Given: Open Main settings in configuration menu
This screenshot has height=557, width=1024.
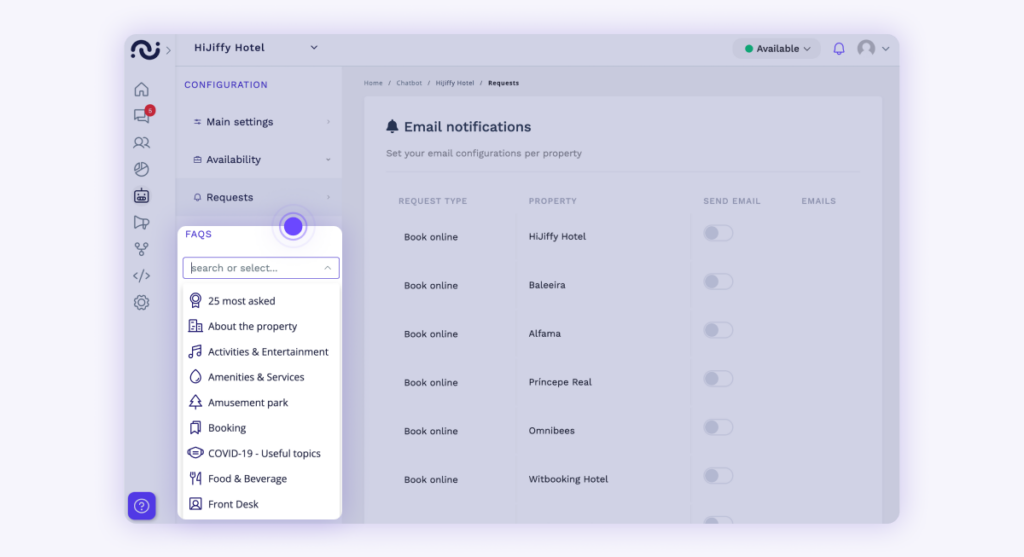Looking at the screenshot, I should [259, 122].
